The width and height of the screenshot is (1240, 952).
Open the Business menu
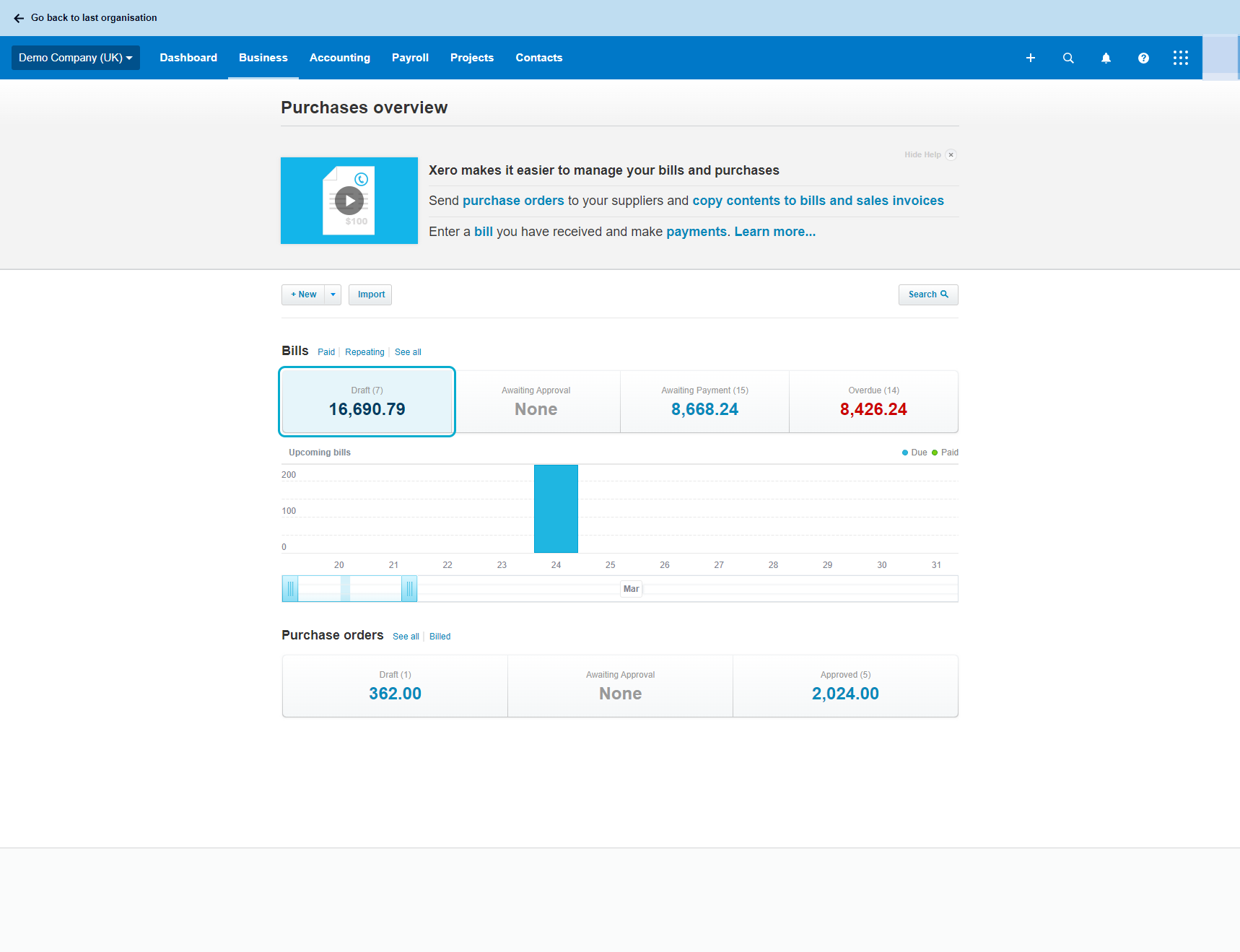[263, 58]
